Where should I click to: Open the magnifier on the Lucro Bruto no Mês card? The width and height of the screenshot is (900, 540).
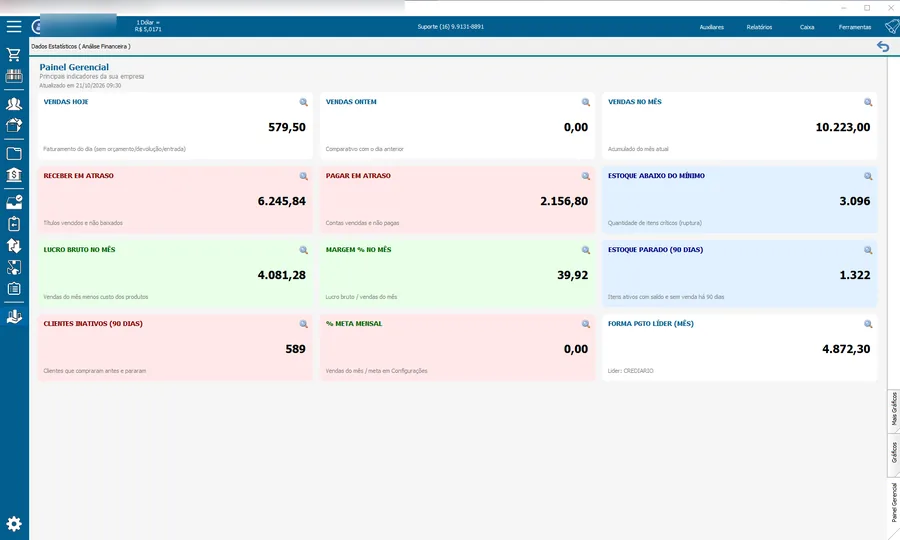pos(303,250)
